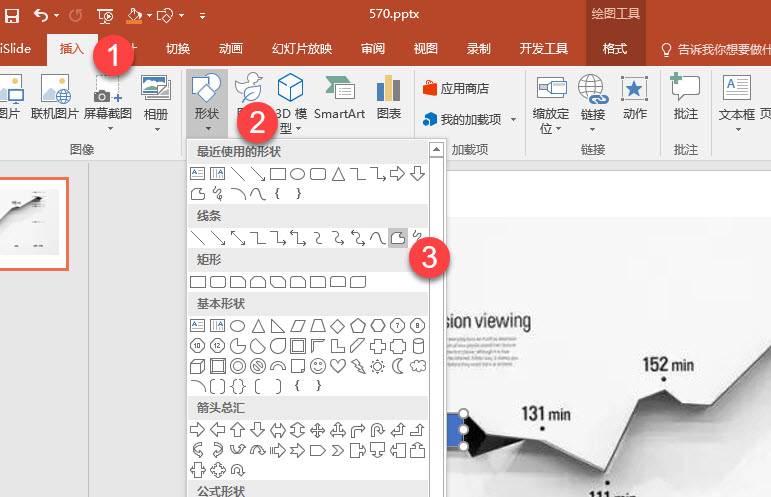
Task: Insert online pictures (联机图片)
Action: coord(55,97)
